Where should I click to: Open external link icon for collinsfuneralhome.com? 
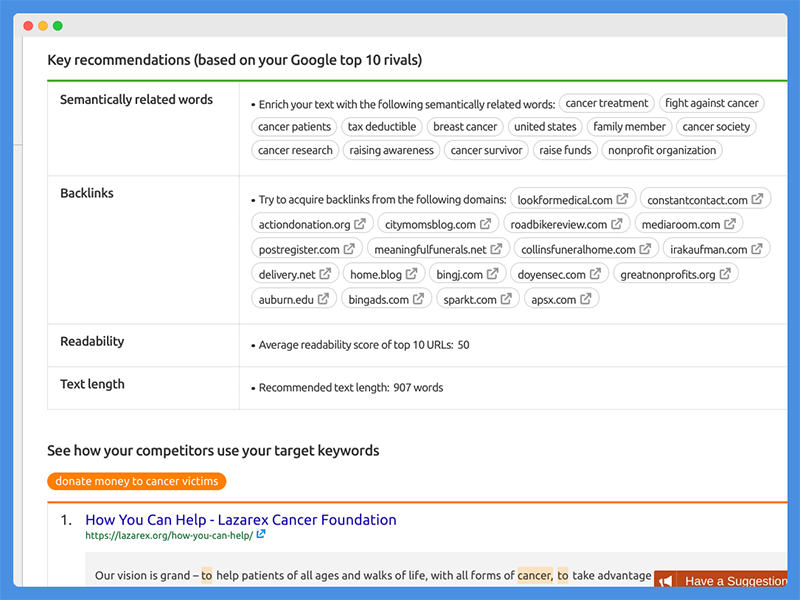click(x=645, y=249)
